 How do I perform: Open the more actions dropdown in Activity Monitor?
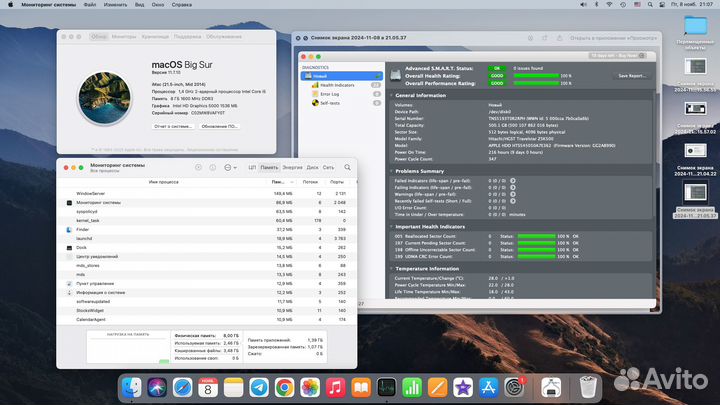coord(230,168)
